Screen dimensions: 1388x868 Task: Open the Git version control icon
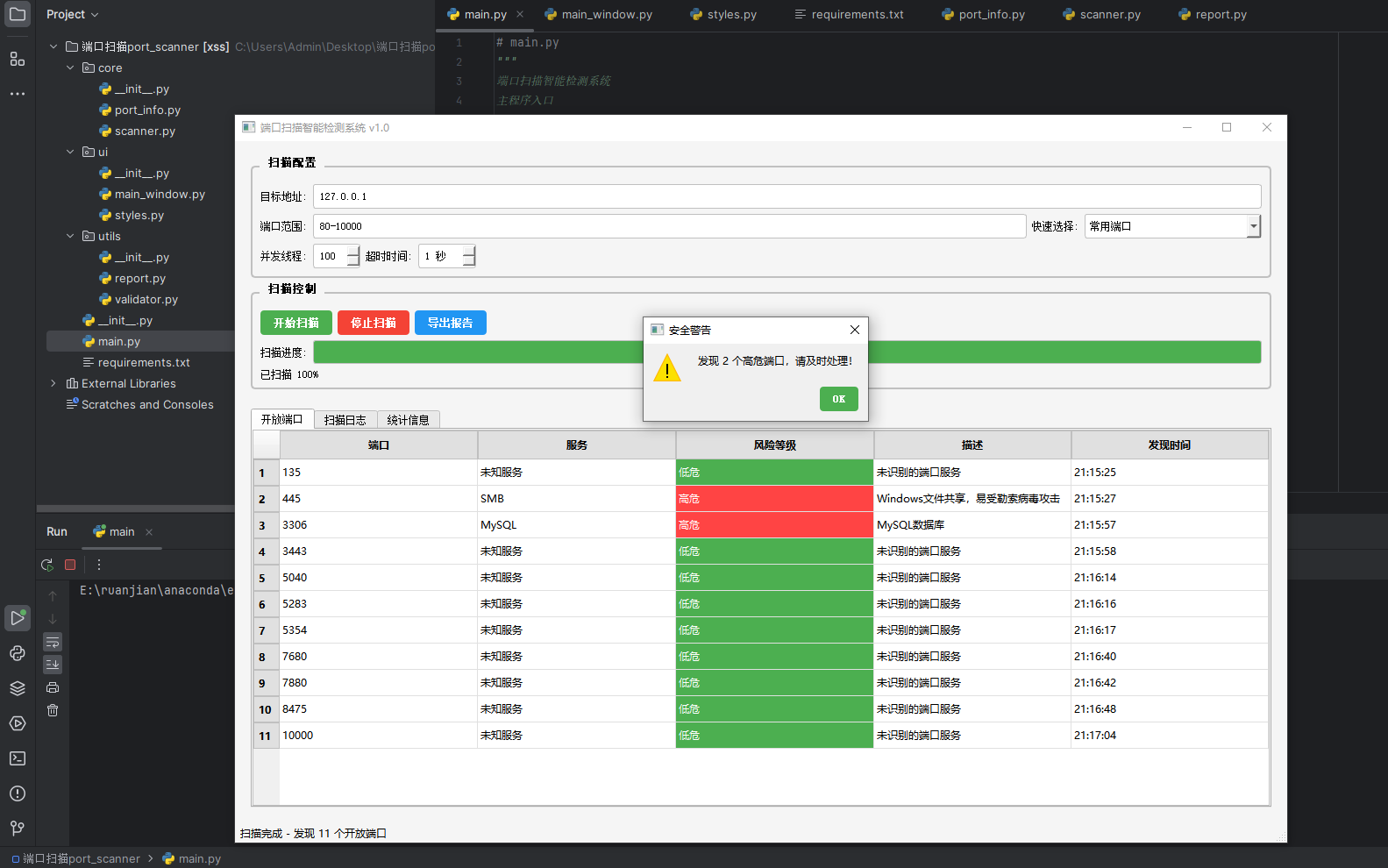coord(18,829)
